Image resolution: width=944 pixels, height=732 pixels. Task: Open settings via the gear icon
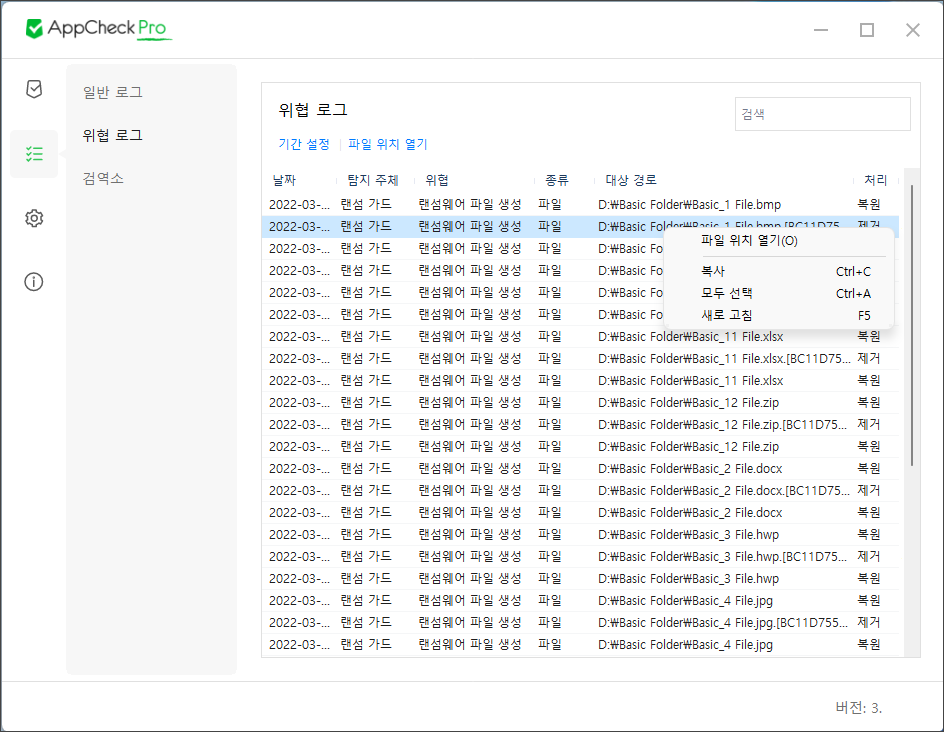click(x=34, y=218)
